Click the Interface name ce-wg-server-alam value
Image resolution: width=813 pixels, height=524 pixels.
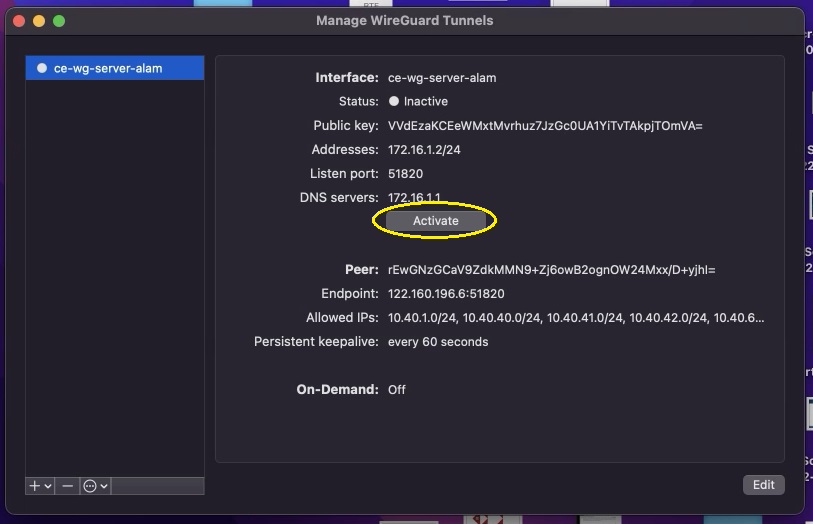pyautogui.click(x=442, y=78)
